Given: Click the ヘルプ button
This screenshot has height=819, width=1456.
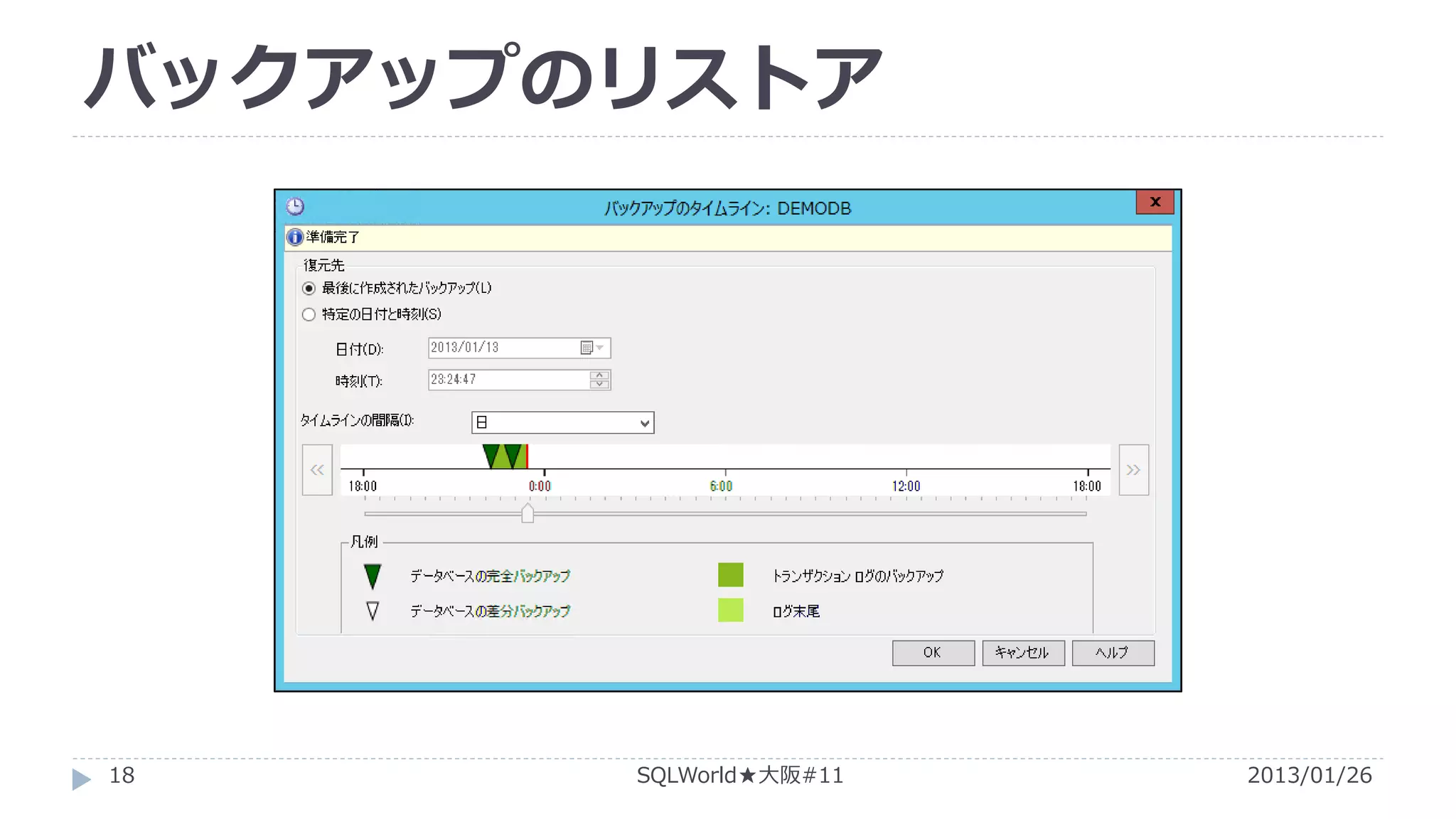Looking at the screenshot, I should [1113, 653].
